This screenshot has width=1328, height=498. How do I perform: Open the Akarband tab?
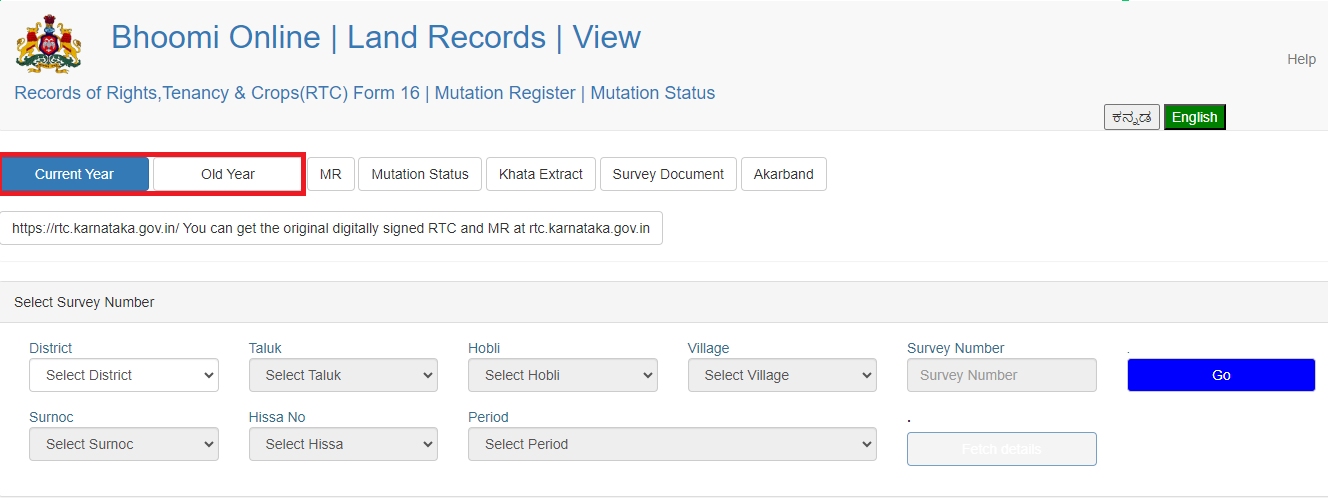(x=783, y=174)
